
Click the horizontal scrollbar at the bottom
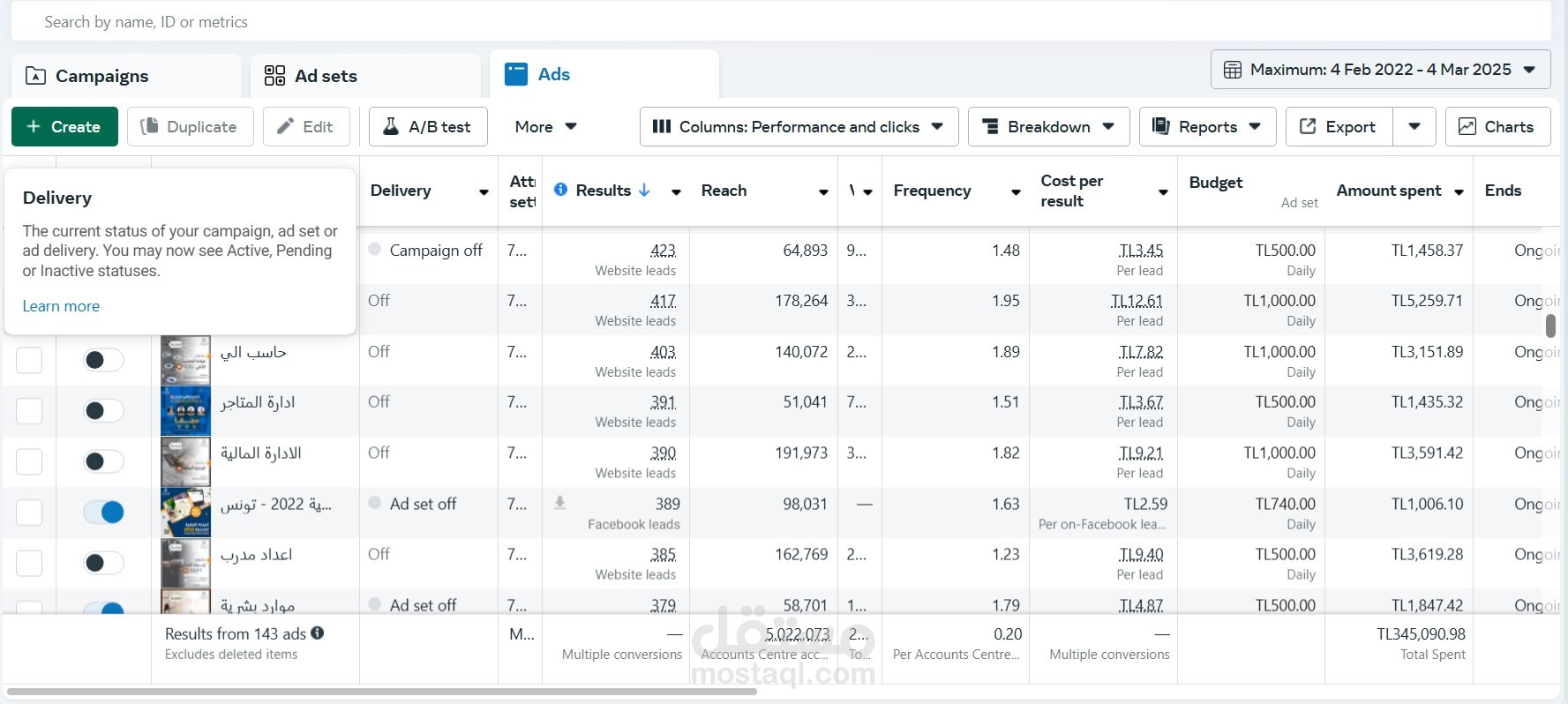point(381,692)
